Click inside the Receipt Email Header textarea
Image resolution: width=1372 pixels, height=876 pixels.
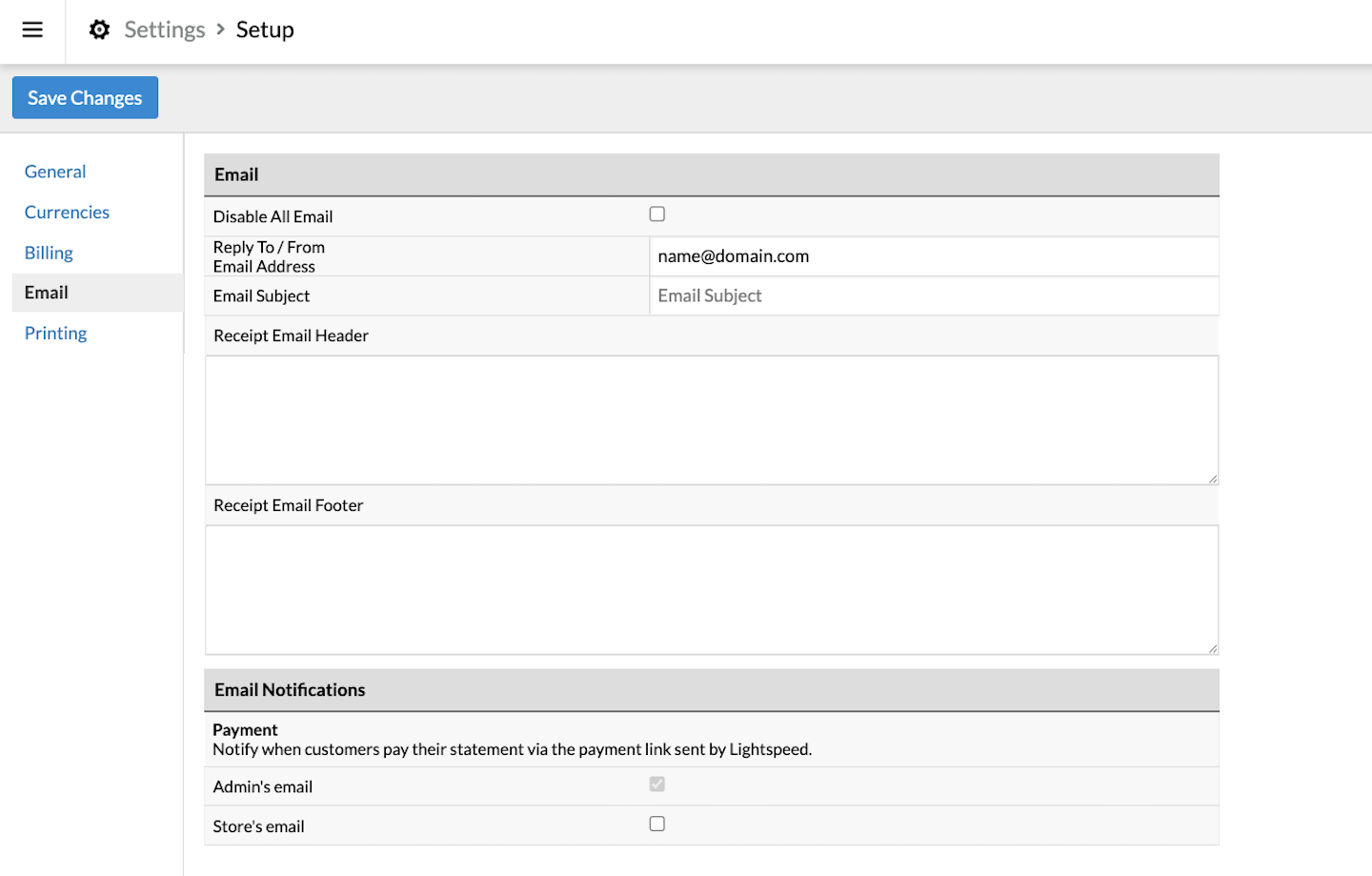click(x=711, y=419)
